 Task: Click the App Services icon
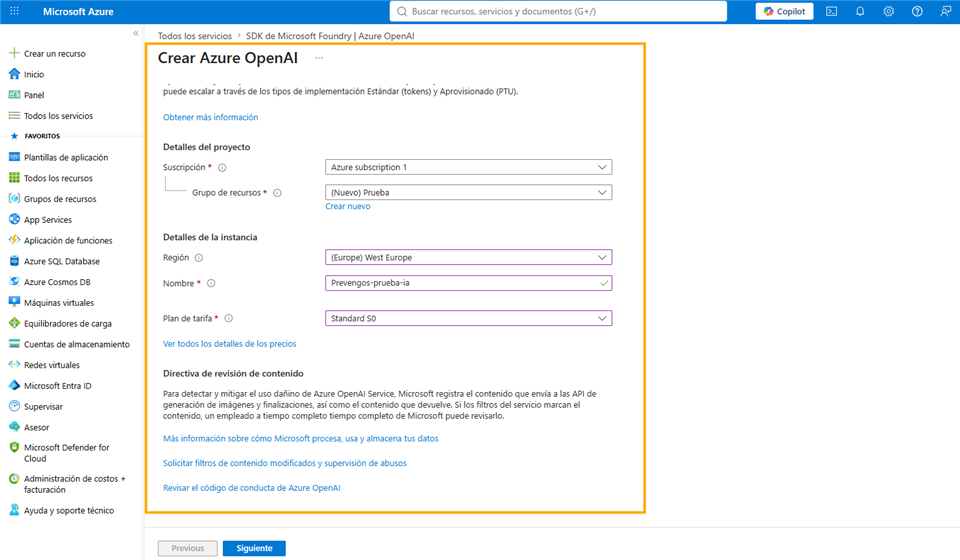14,220
